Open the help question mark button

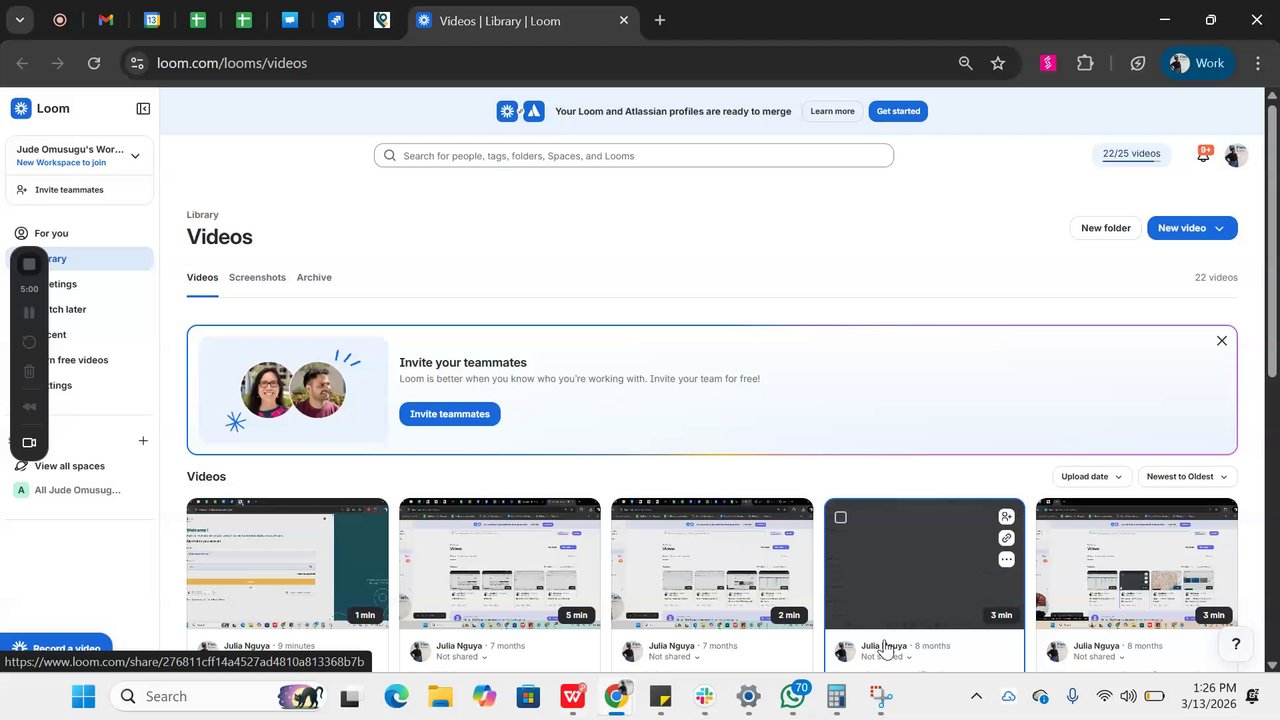1236,645
